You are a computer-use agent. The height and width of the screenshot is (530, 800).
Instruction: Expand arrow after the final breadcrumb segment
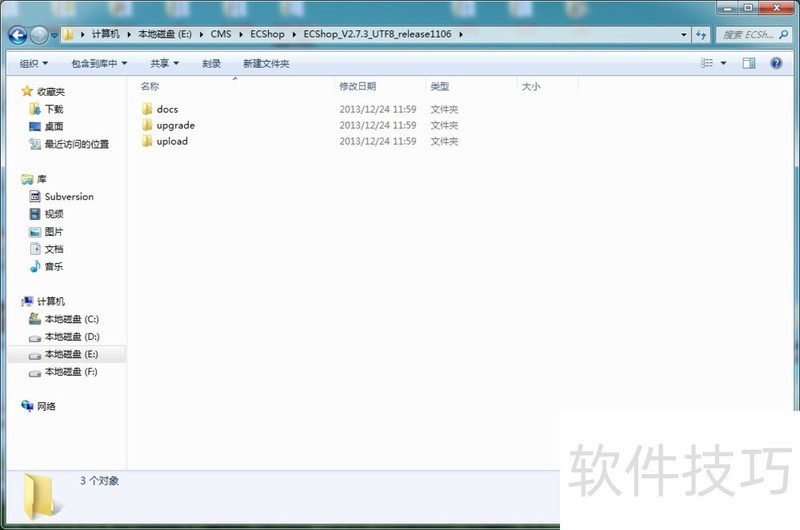click(x=461, y=34)
